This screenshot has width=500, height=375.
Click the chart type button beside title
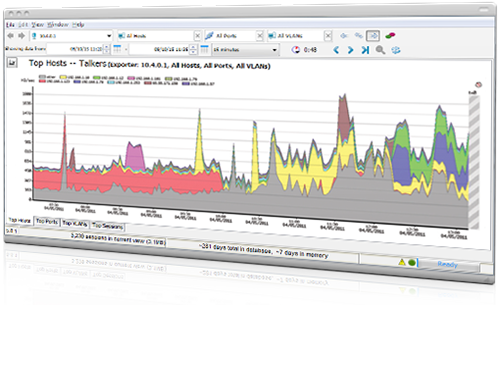coord(12,62)
